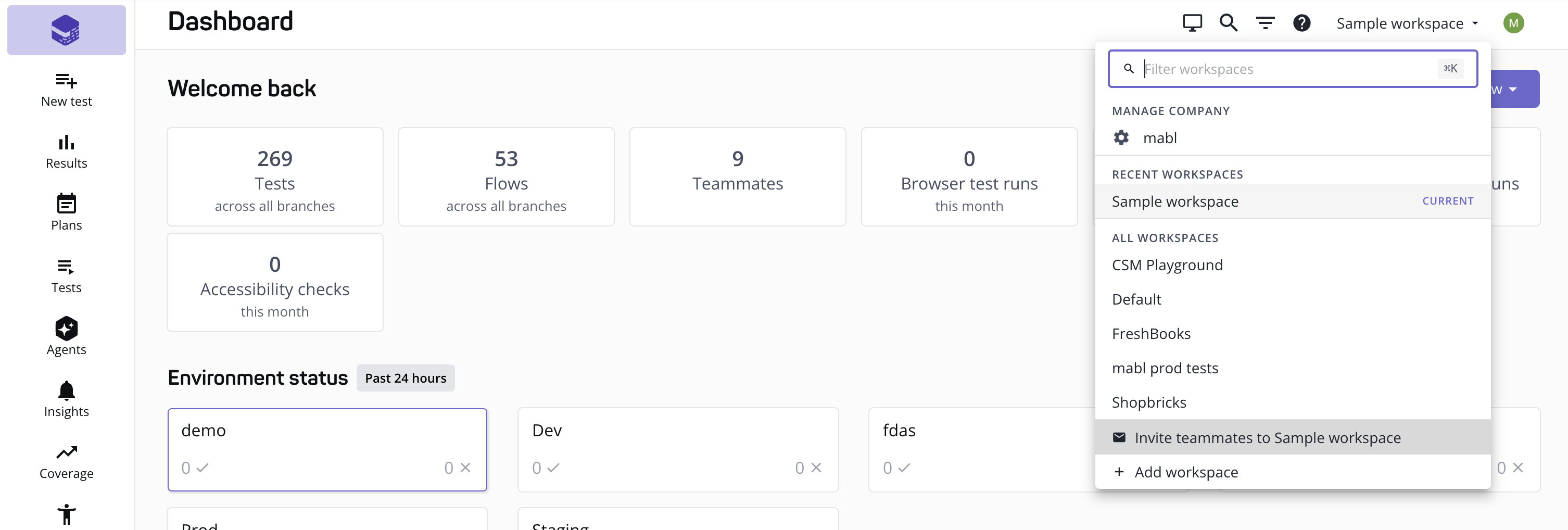
Task: Open the accessibility sidebar icon
Action: tap(66, 515)
